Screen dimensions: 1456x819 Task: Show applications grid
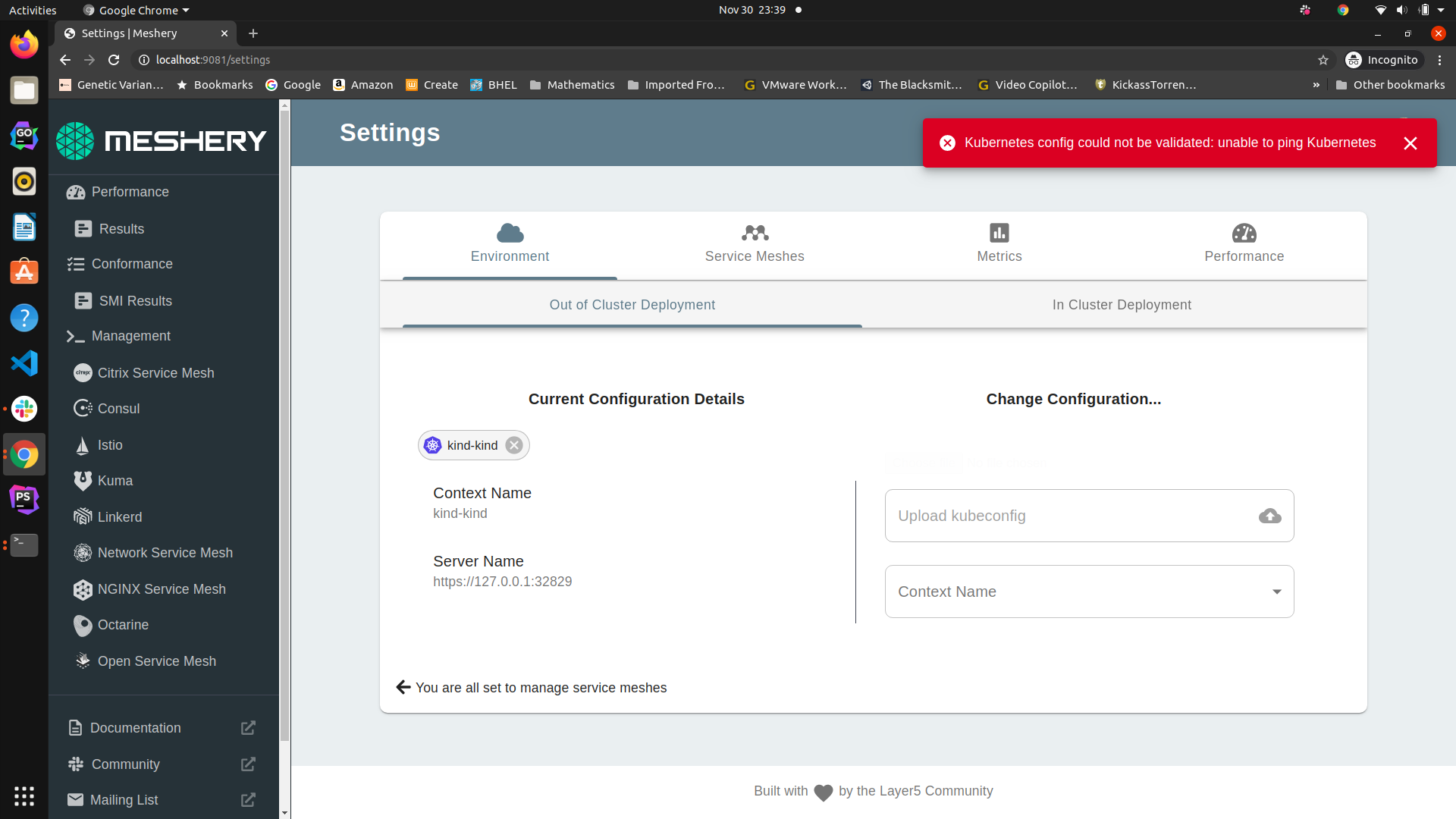(x=24, y=795)
